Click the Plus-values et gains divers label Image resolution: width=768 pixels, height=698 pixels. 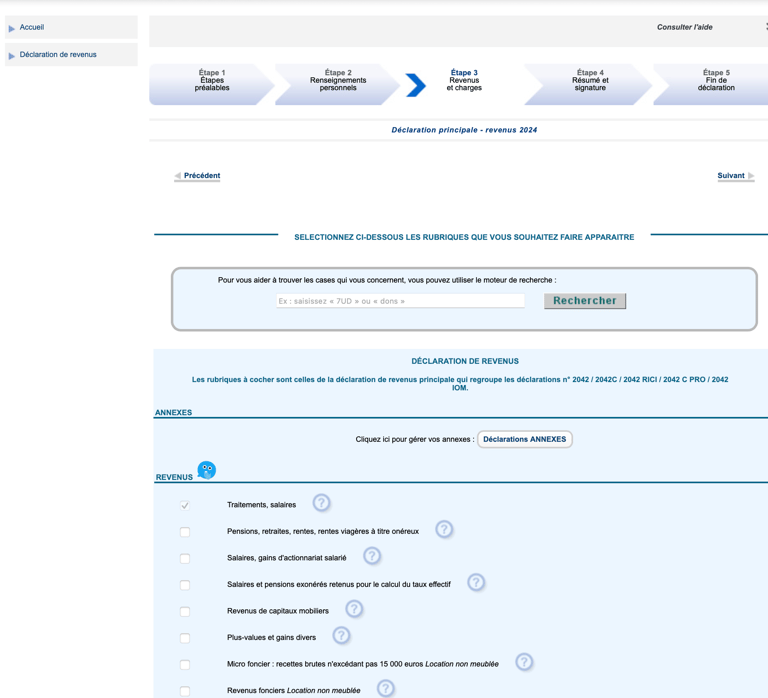271,638
